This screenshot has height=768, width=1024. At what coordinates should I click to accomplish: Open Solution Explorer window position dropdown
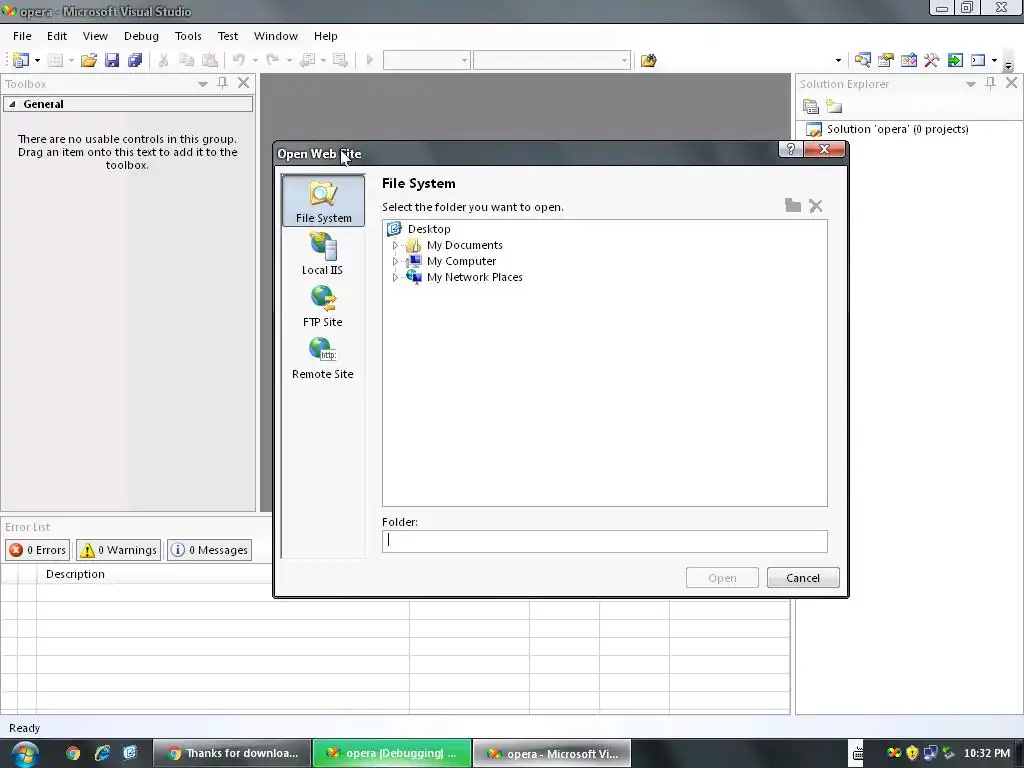(x=970, y=84)
